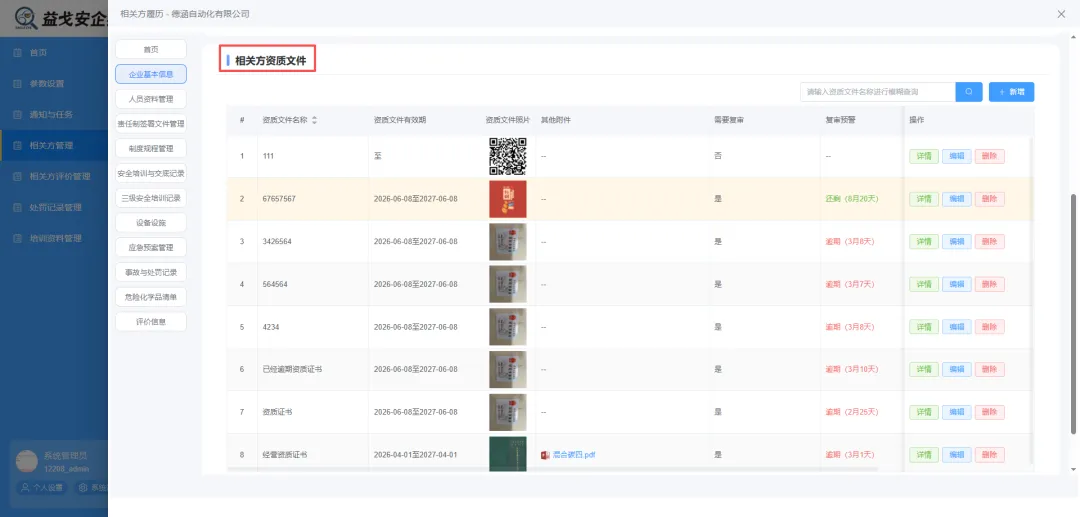The width and height of the screenshot is (1080, 517).
Task: Open the 混合波四.pdf attachment link
Action: (x=574, y=455)
